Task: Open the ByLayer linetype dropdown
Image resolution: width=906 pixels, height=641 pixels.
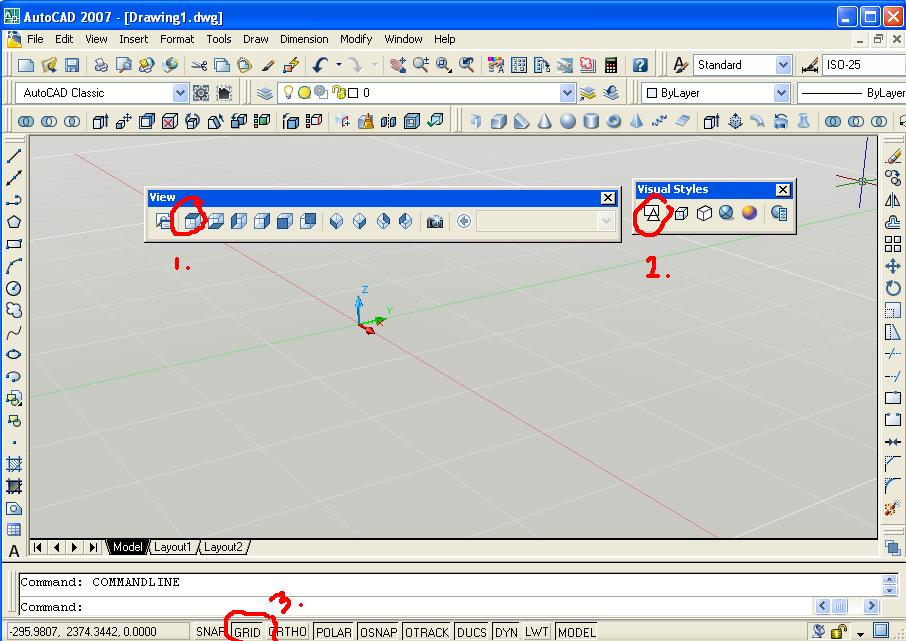Action: click(851, 92)
